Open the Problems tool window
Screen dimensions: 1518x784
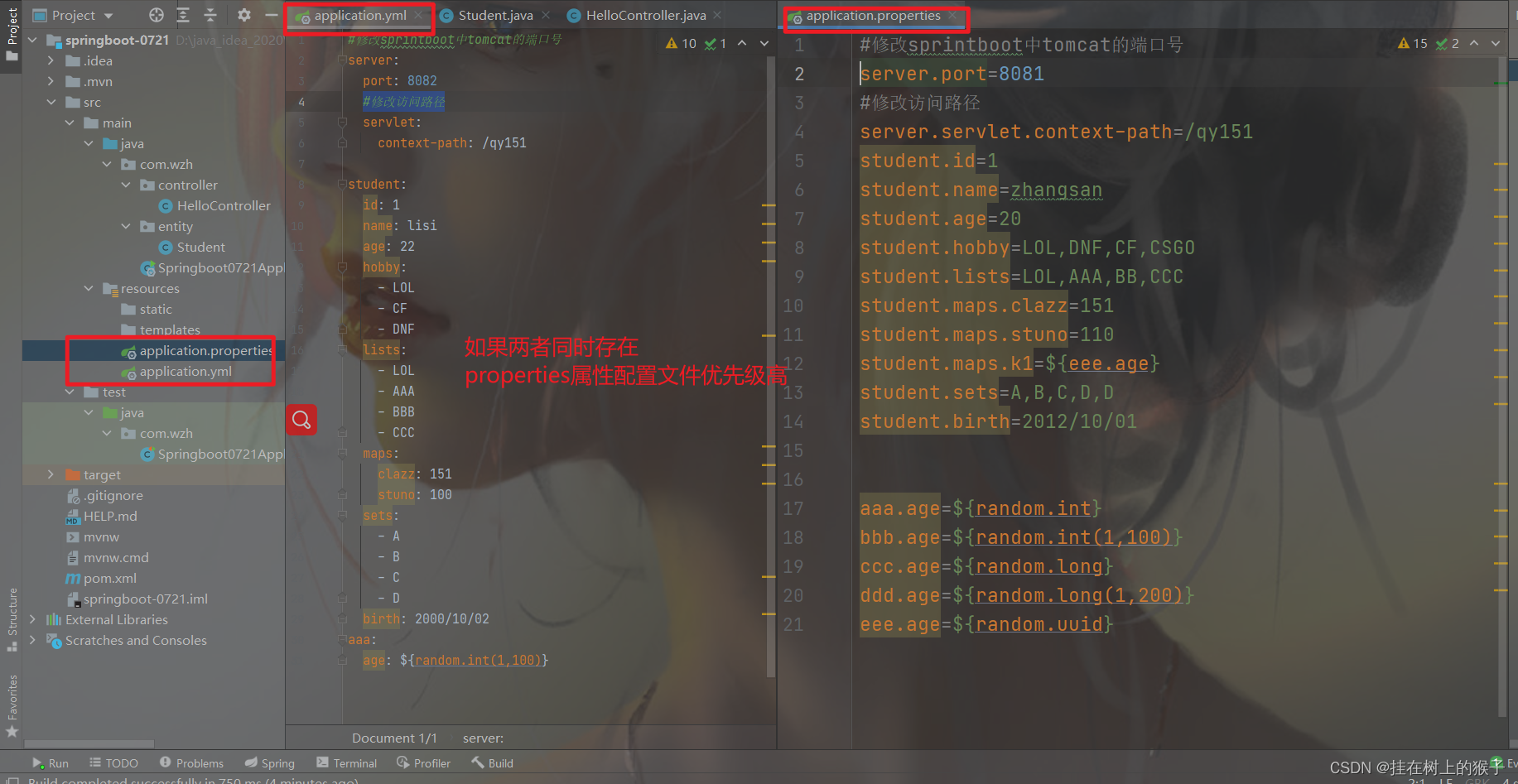191,762
